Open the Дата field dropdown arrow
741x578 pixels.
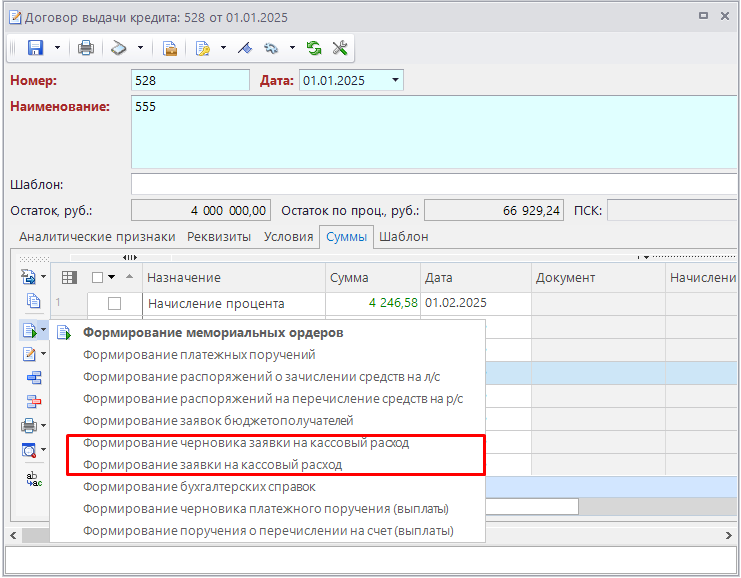[x=396, y=80]
